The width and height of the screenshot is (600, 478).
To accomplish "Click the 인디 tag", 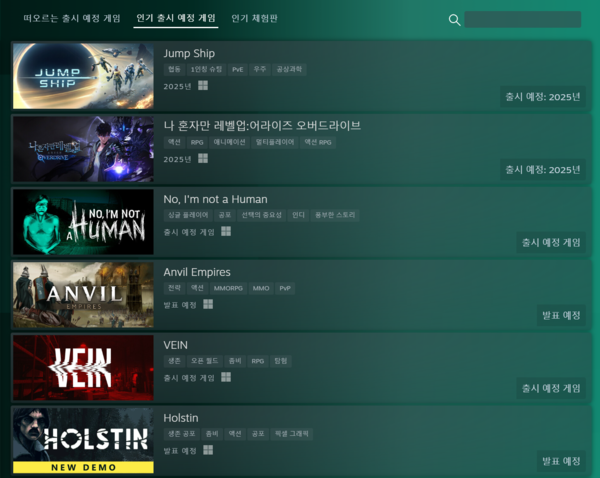I will [298, 215].
